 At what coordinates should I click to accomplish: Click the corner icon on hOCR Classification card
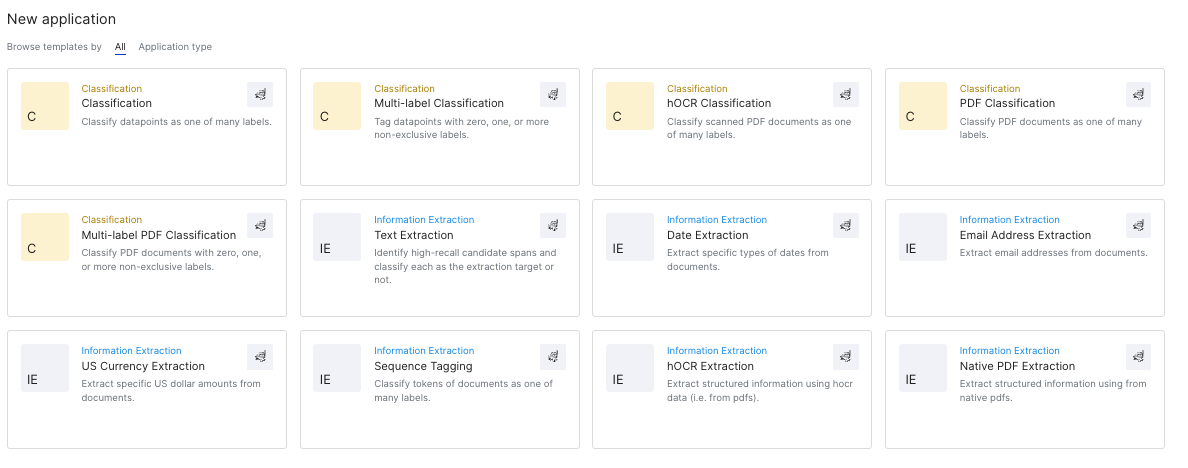click(x=846, y=95)
